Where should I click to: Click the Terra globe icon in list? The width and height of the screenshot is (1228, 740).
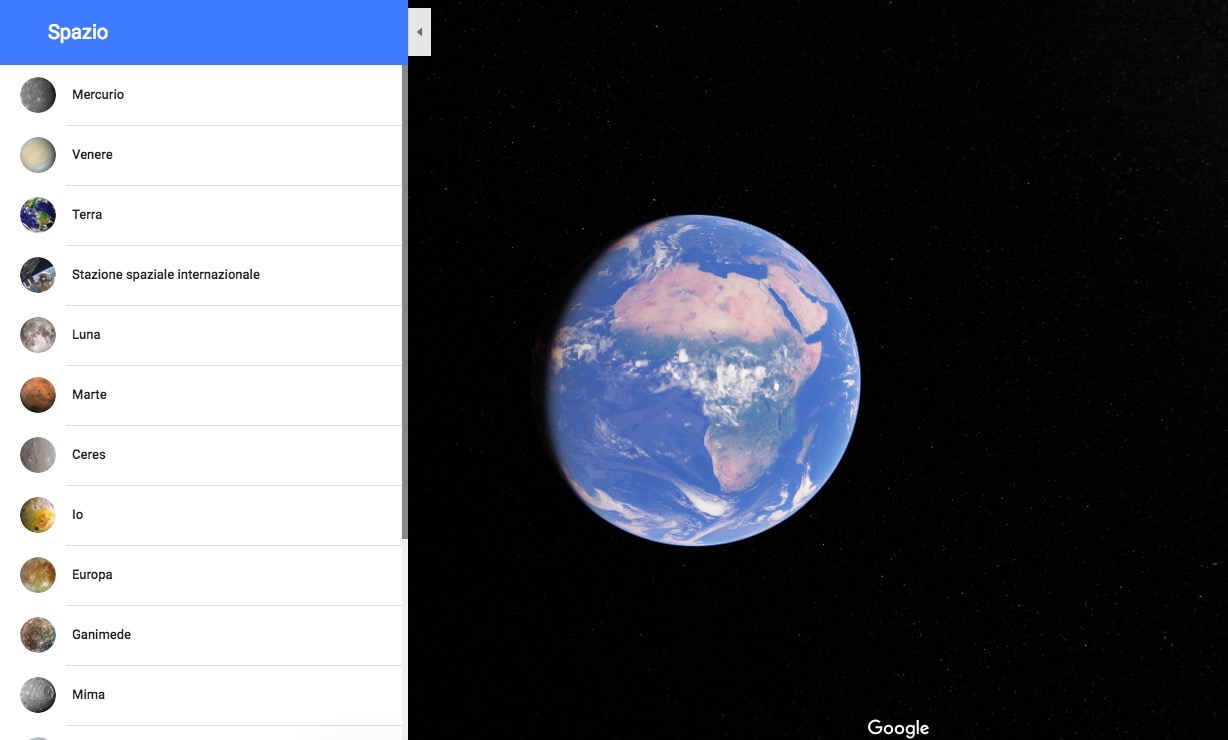click(x=38, y=215)
